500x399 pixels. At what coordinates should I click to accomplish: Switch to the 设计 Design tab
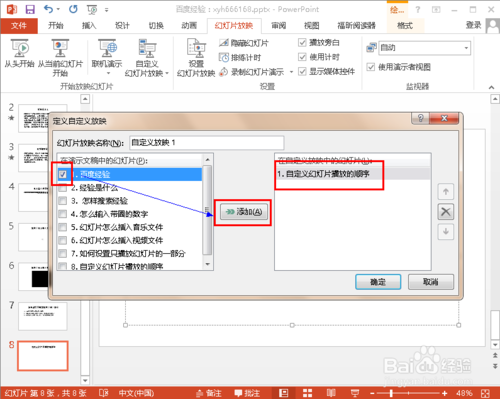click(x=122, y=26)
